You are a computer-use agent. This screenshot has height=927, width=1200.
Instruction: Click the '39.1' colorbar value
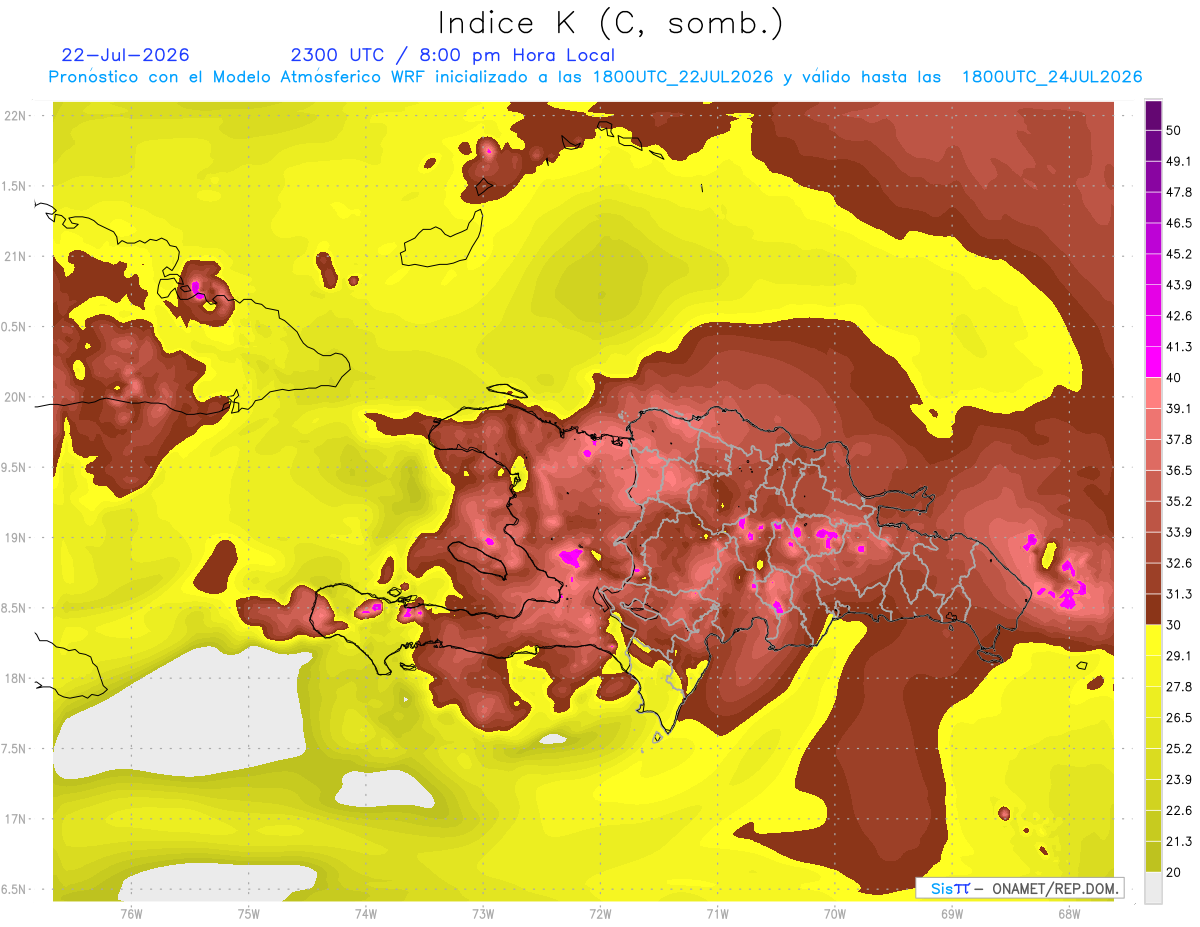pyautogui.click(x=1179, y=408)
